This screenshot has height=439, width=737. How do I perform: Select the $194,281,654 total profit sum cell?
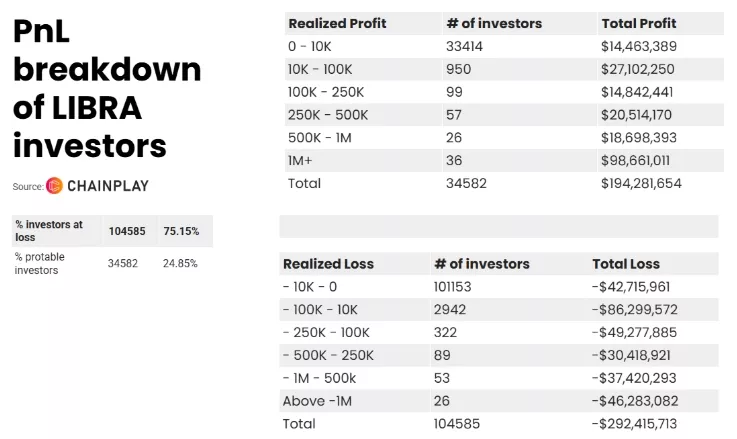(641, 183)
